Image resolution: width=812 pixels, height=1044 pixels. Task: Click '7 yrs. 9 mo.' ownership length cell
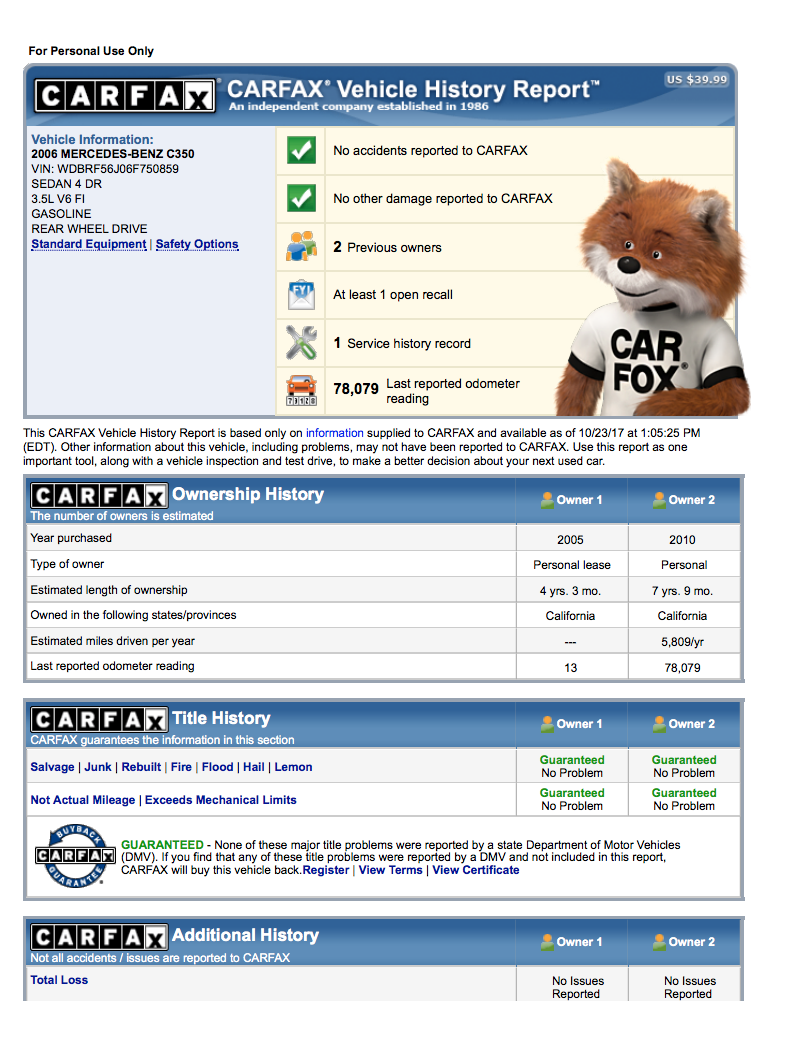(682, 591)
